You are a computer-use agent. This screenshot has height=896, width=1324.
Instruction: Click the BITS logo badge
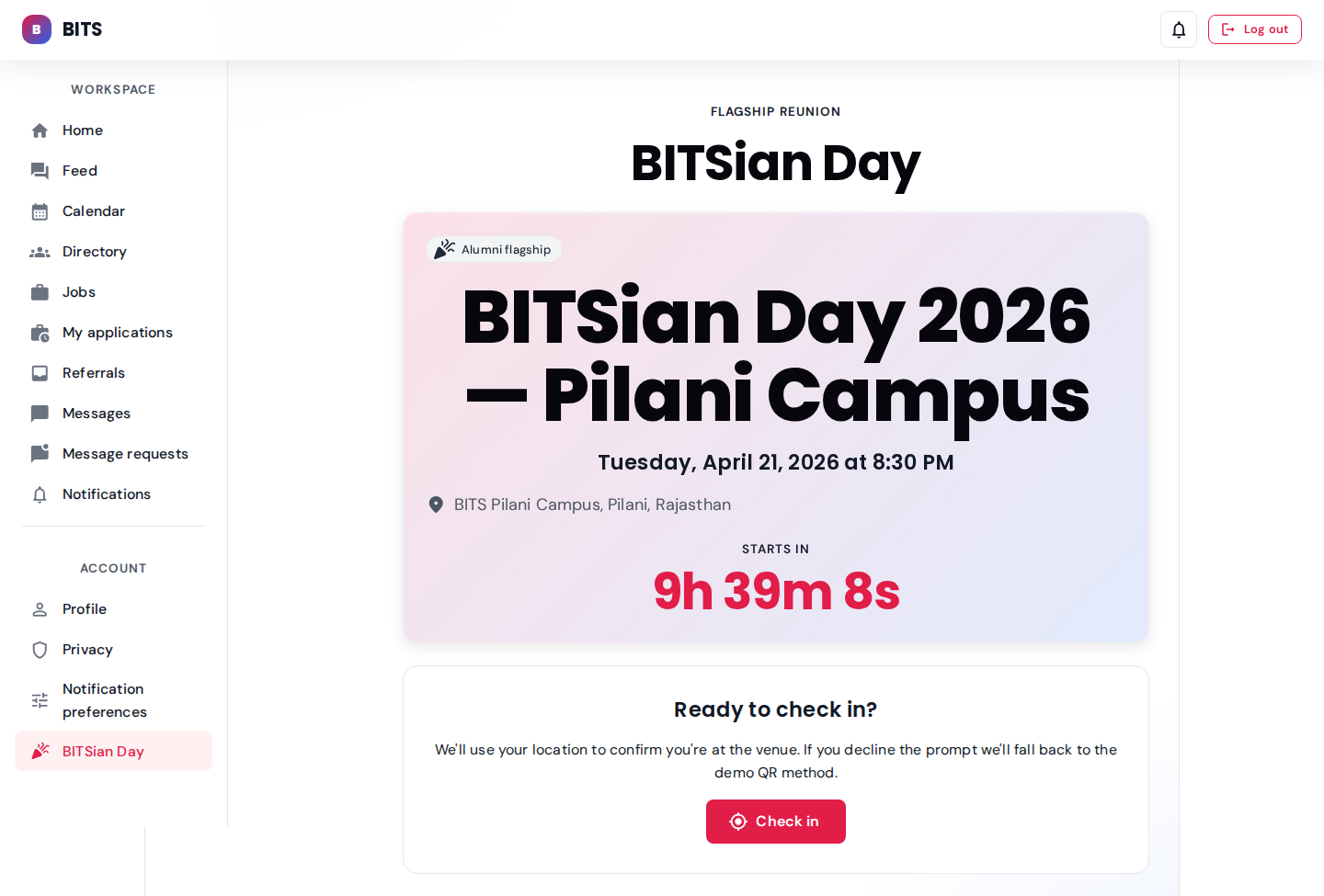pyautogui.click(x=37, y=29)
